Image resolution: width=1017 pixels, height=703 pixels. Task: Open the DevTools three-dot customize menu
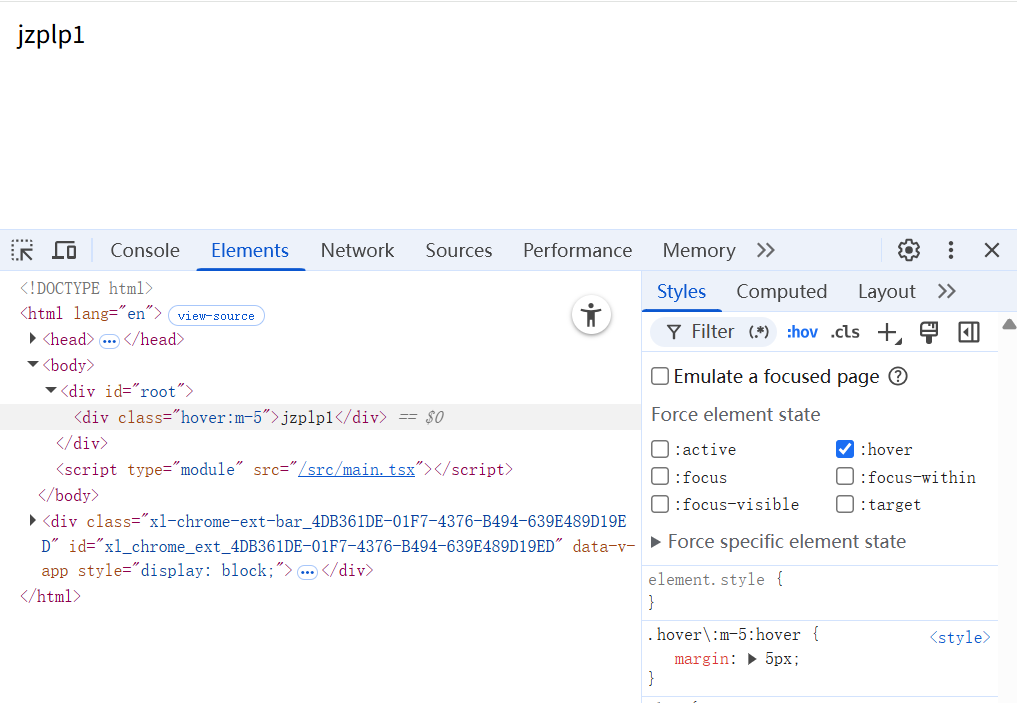click(x=951, y=250)
